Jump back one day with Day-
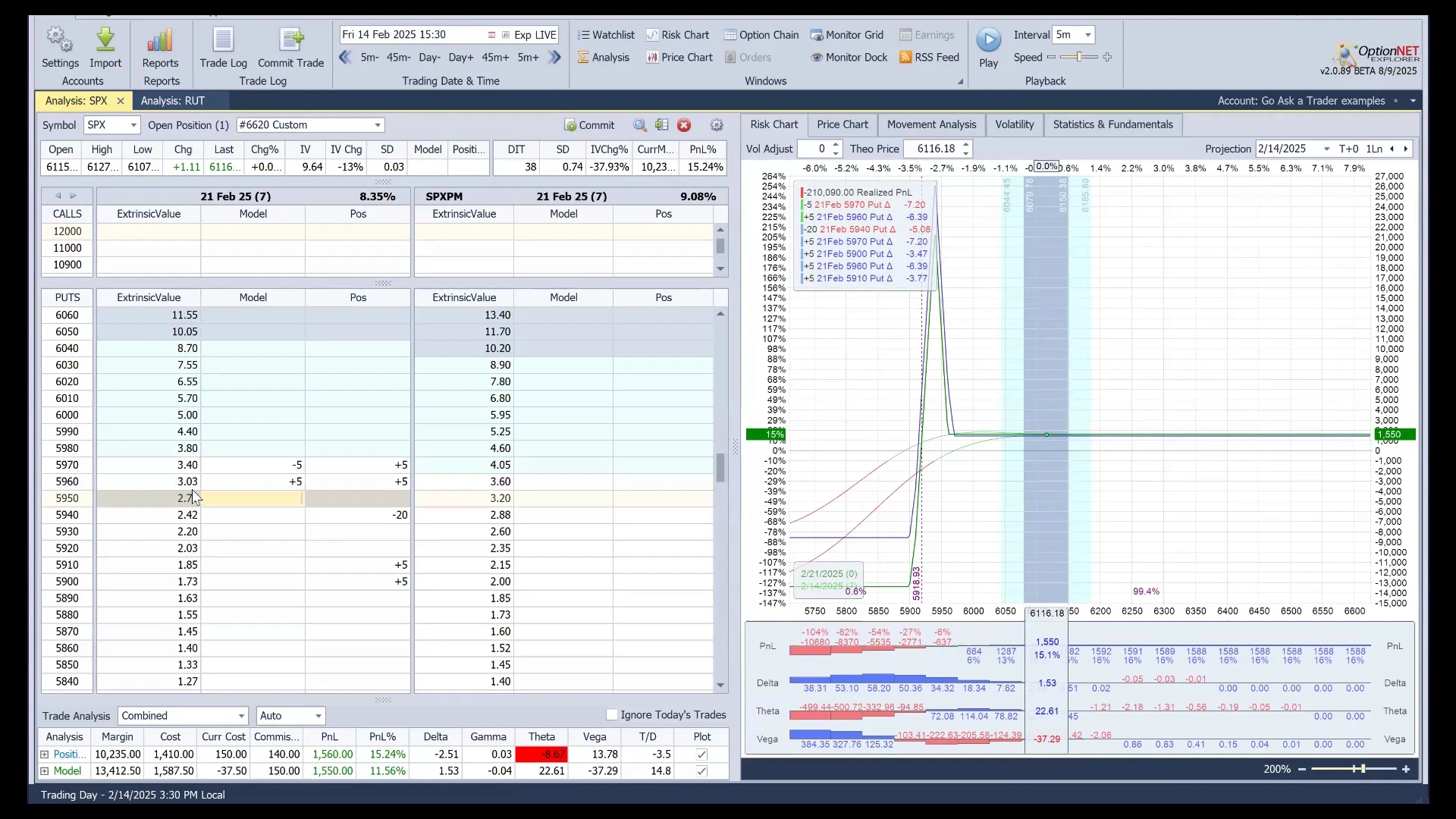This screenshot has height=819, width=1456. point(429,57)
